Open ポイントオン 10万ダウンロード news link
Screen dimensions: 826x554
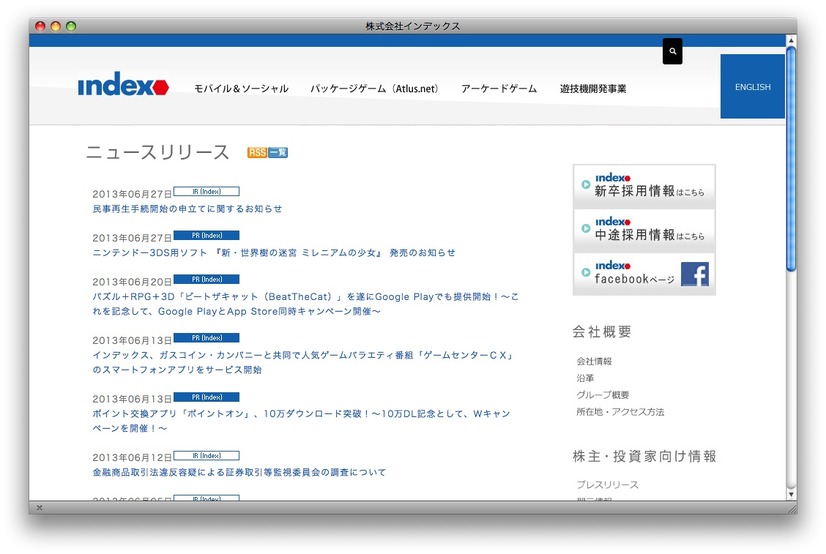(x=301, y=421)
